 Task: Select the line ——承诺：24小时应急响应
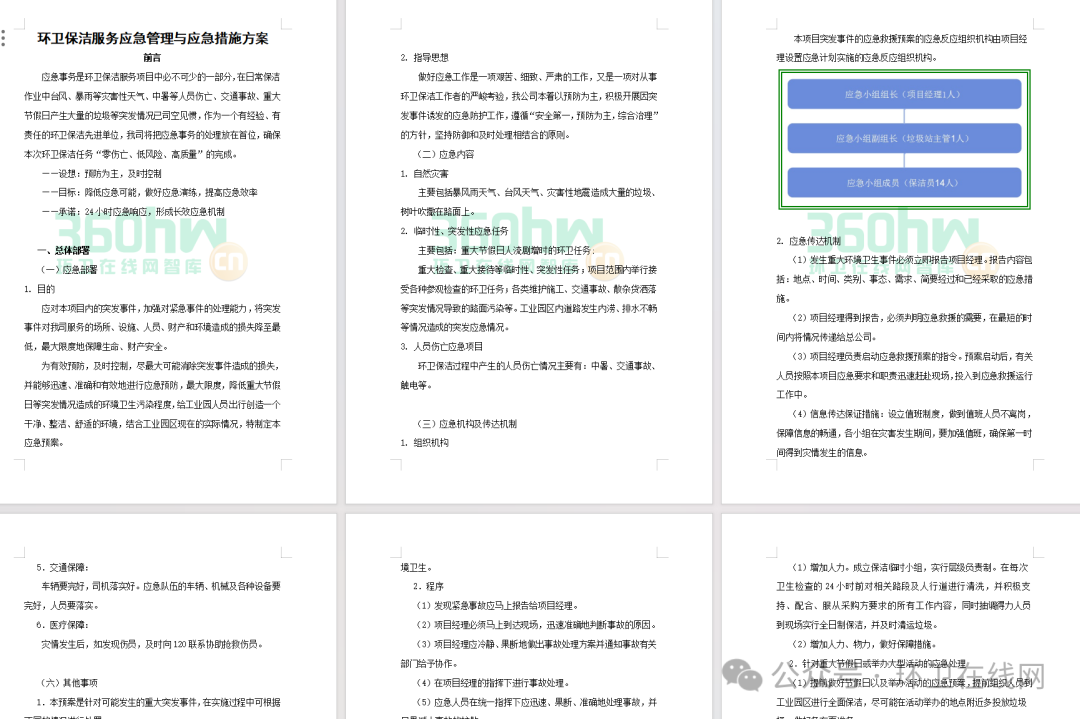(x=133, y=212)
